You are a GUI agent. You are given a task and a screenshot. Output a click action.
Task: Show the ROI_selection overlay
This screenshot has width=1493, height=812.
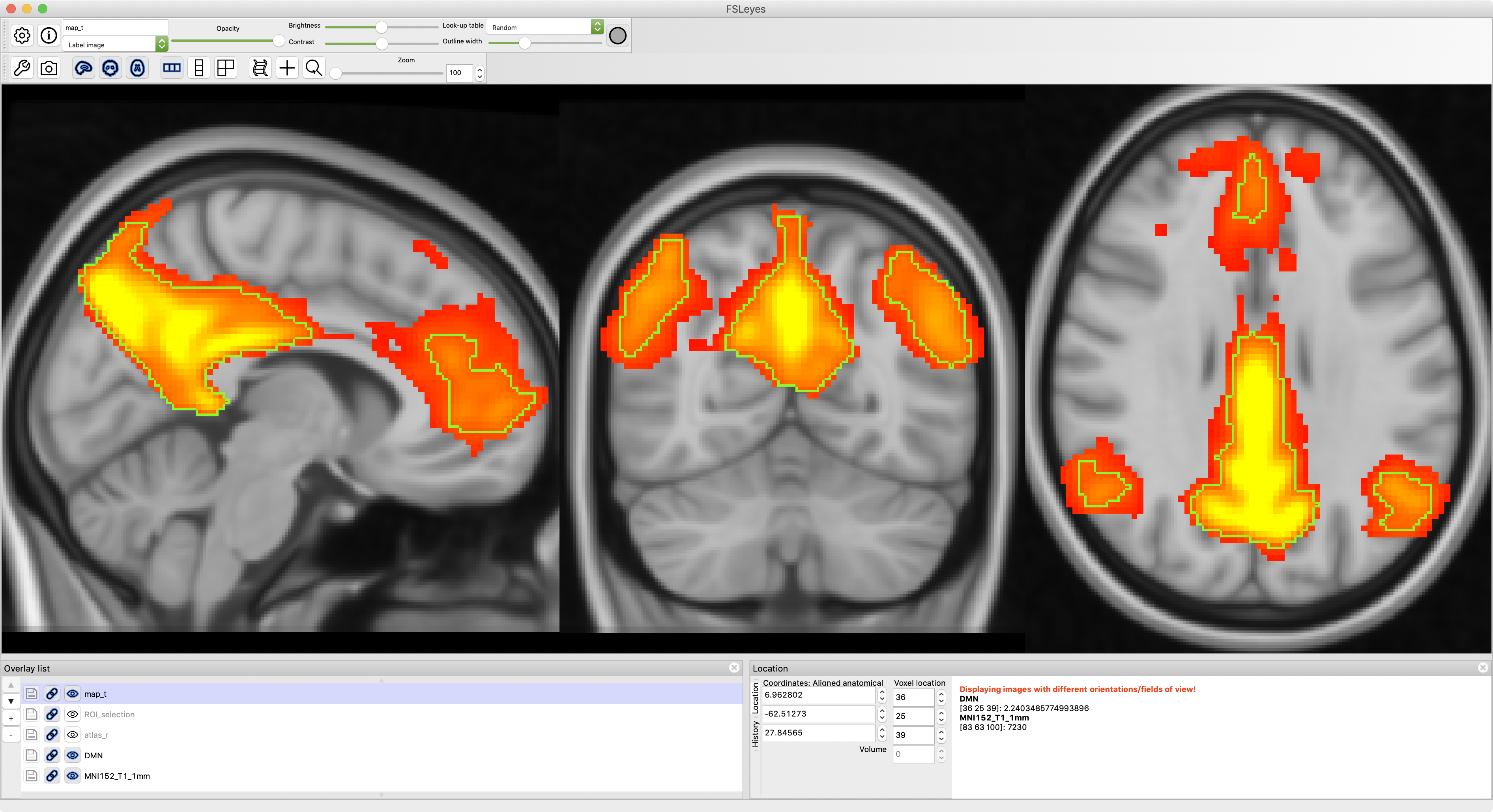pyautogui.click(x=73, y=714)
